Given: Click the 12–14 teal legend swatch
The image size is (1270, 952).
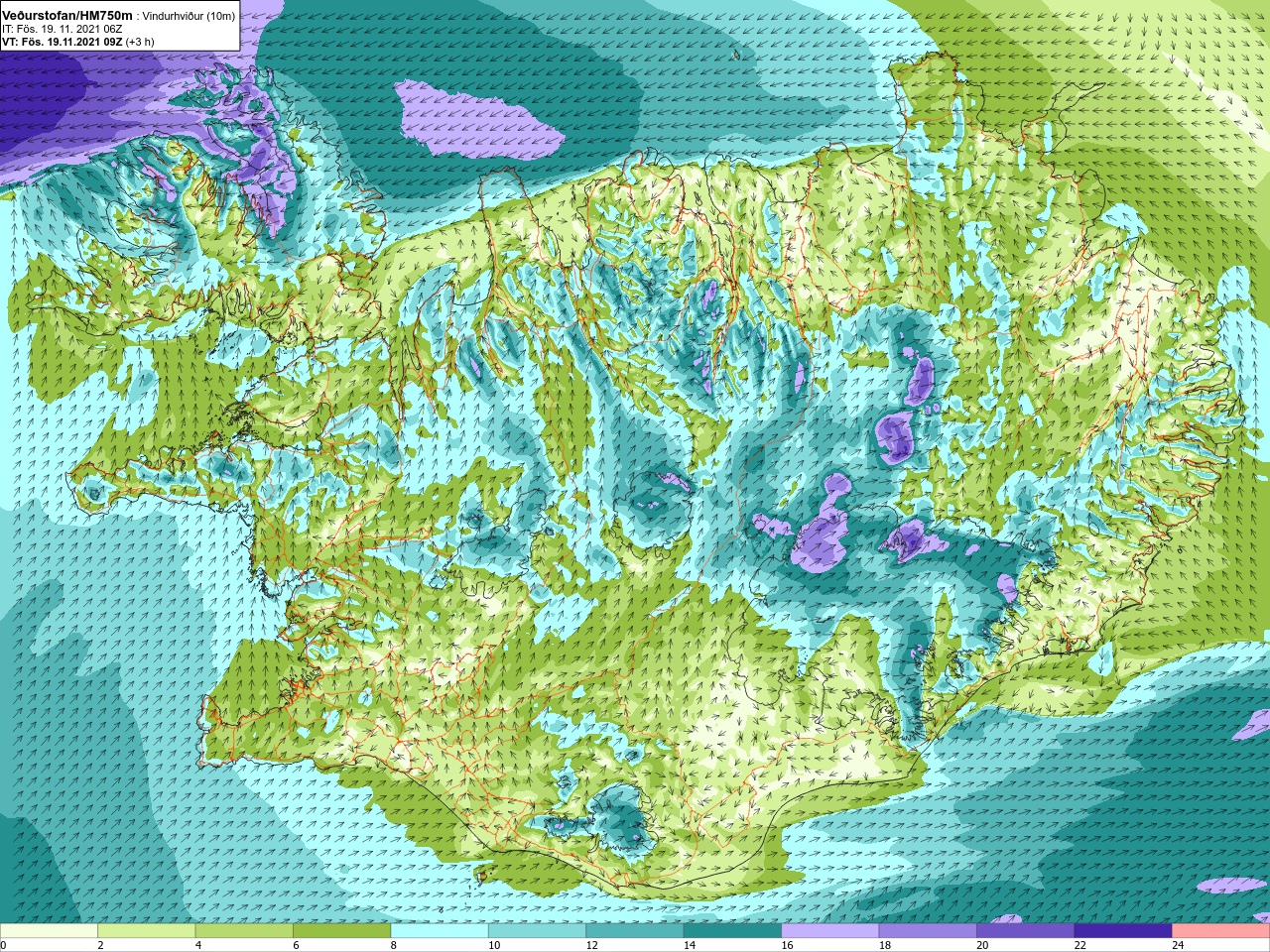Looking at the screenshot, I should click(635, 931).
